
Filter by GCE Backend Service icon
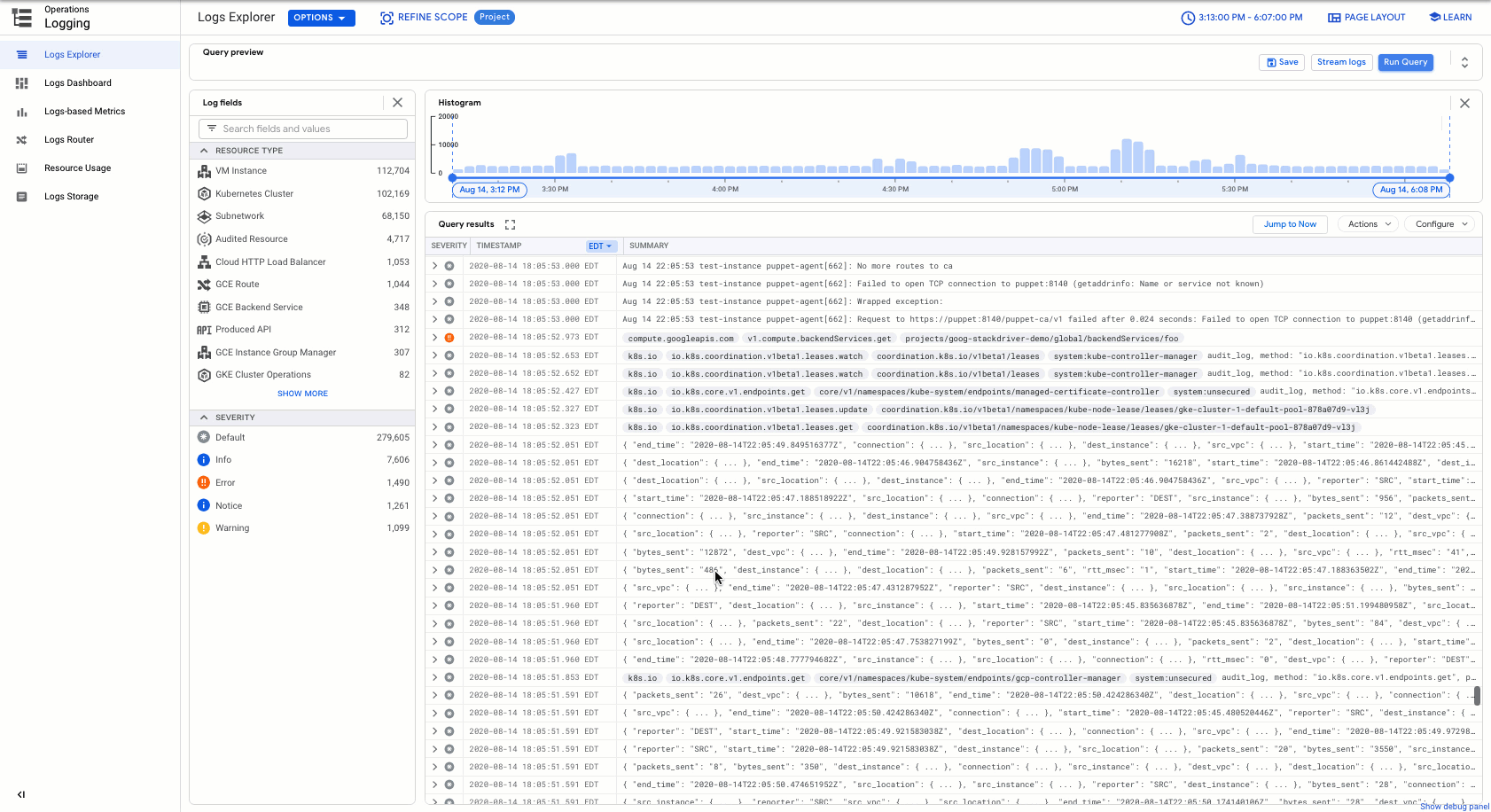pos(204,308)
